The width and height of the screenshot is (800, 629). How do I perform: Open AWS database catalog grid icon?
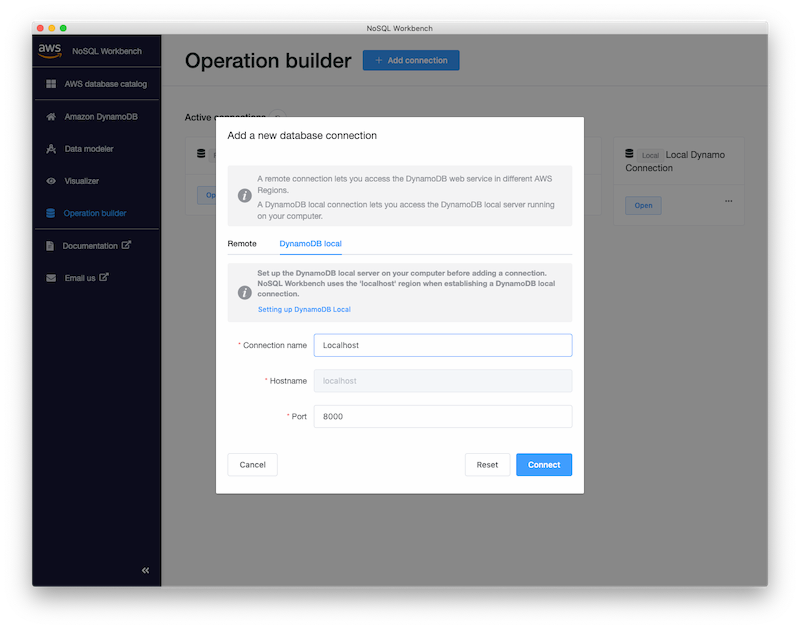[51, 84]
